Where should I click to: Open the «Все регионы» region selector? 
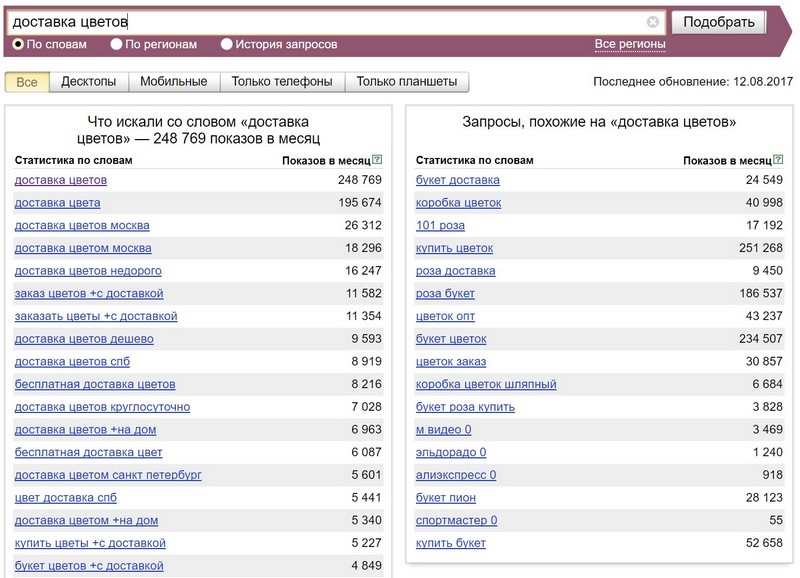630,44
